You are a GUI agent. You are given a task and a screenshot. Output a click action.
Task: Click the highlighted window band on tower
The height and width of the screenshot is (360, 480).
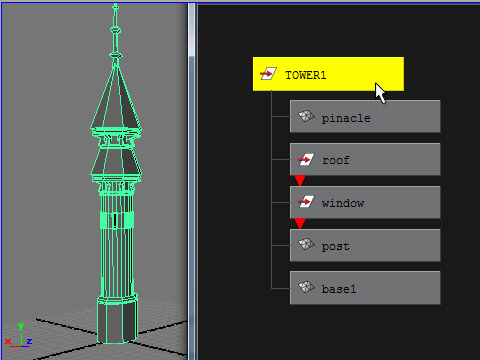(117, 220)
